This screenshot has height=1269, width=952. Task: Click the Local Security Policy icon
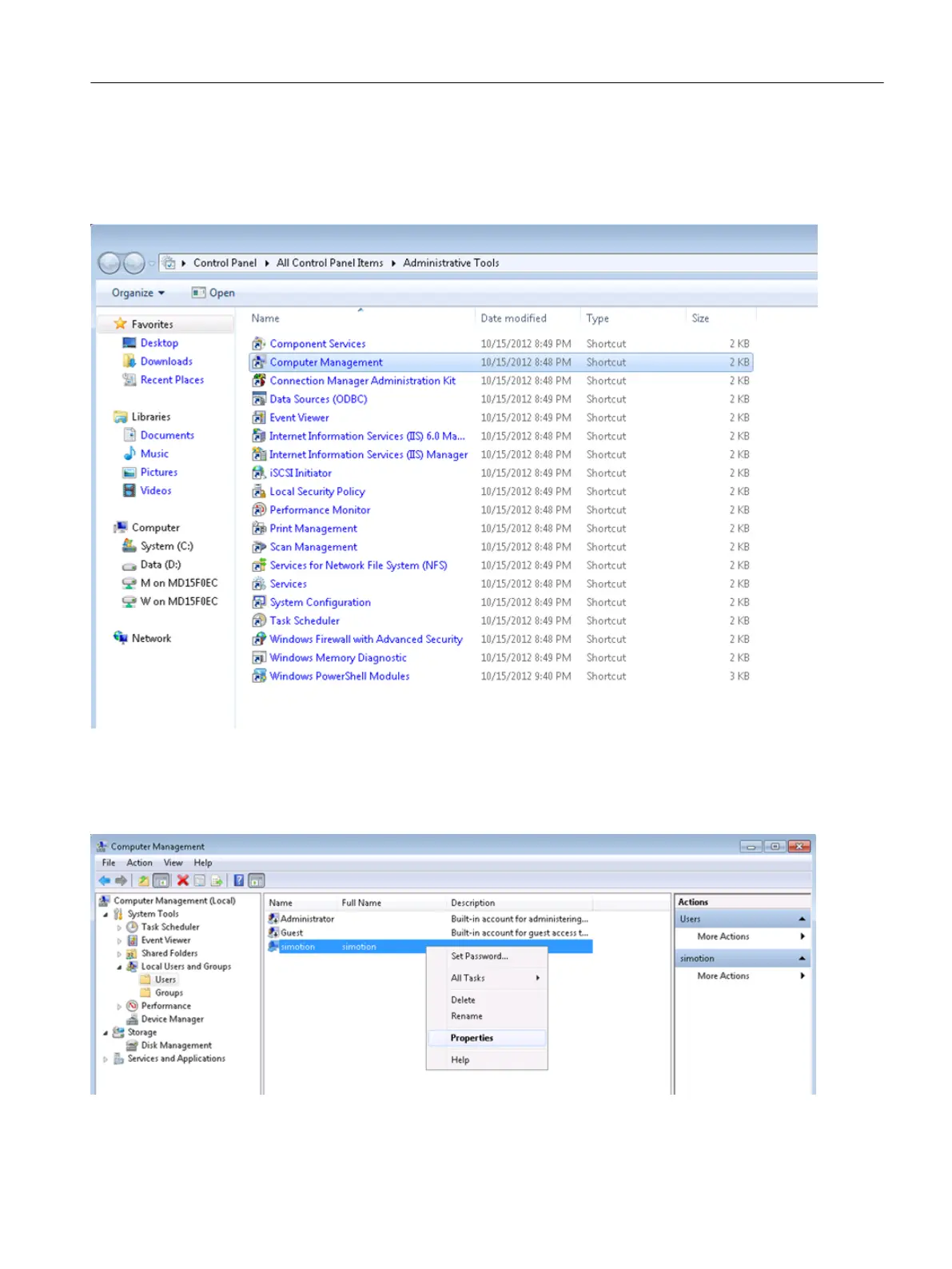[259, 492]
